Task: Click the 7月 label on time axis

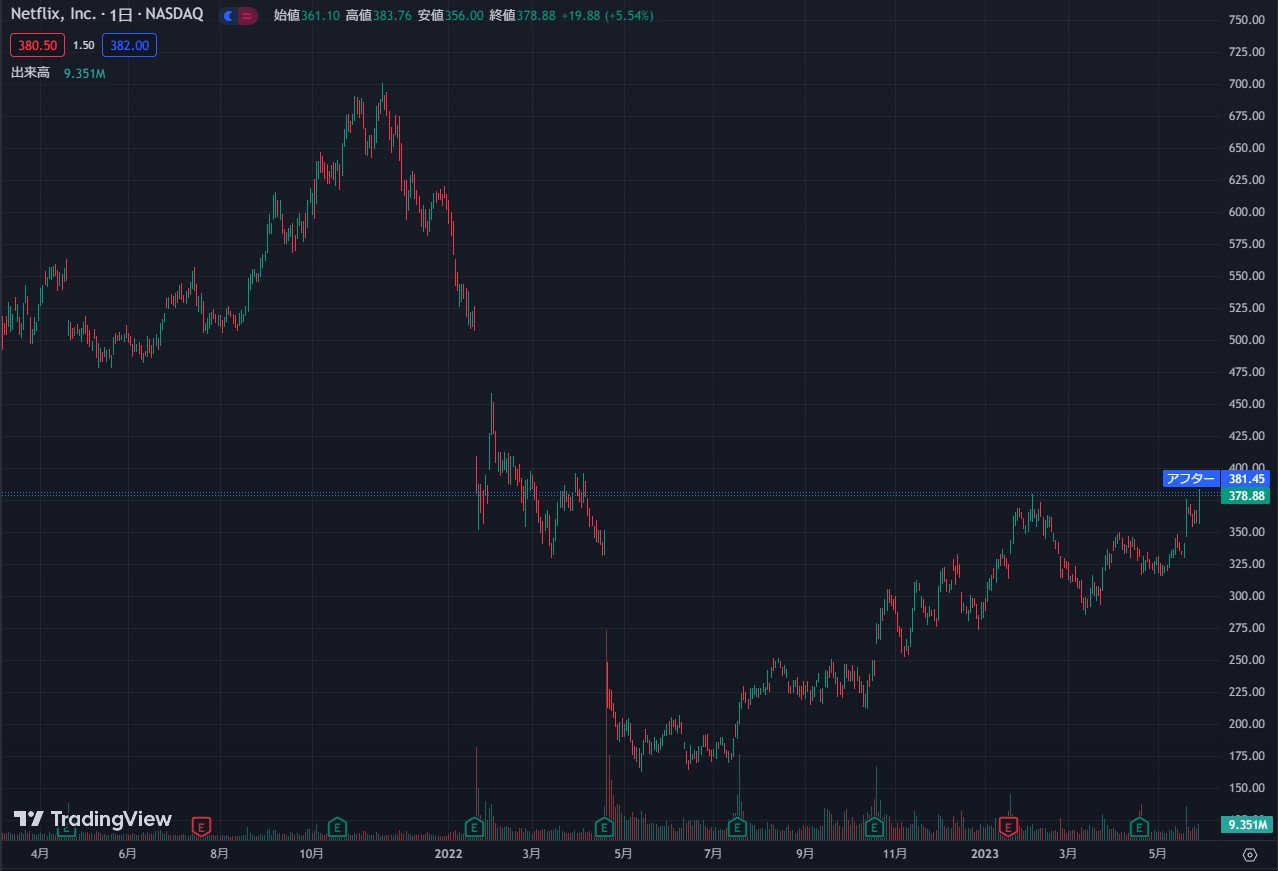Action: [x=713, y=854]
